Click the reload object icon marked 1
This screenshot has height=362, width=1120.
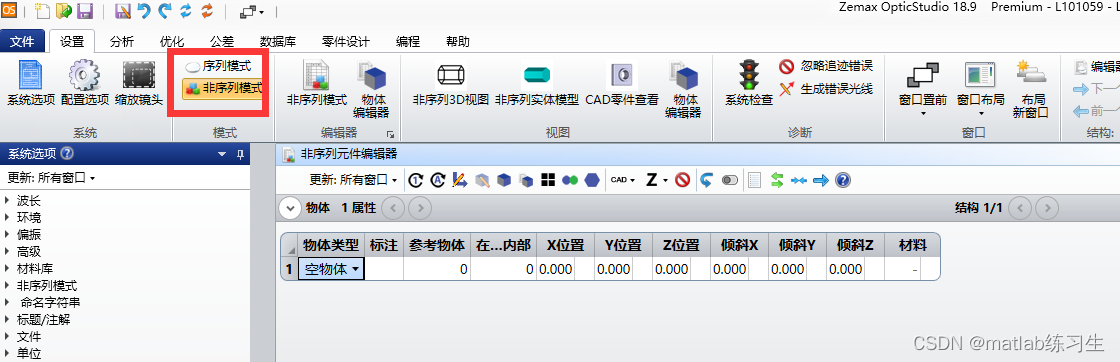pos(416,180)
